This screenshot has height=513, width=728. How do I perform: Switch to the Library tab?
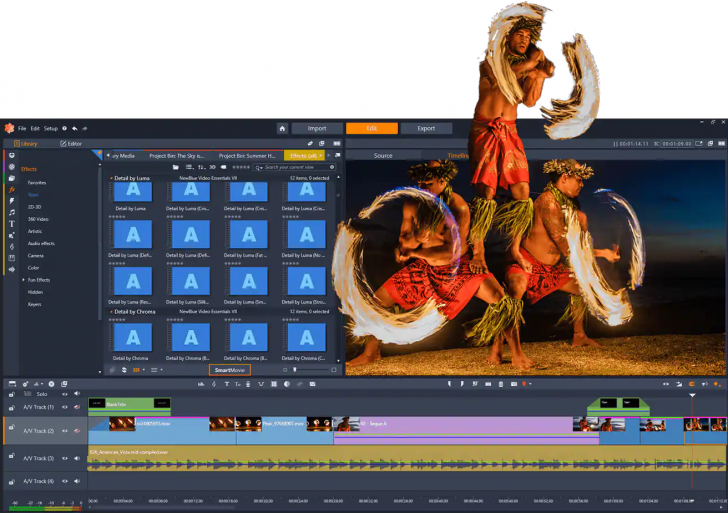pos(26,144)
